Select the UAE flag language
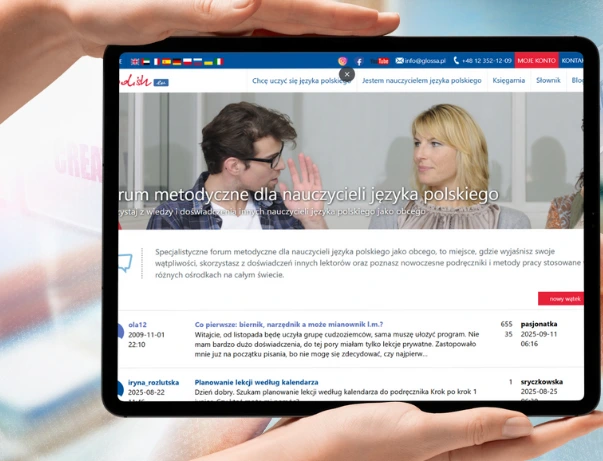The height and width of the screenshot is (461, 603). [x=145, y=62]
